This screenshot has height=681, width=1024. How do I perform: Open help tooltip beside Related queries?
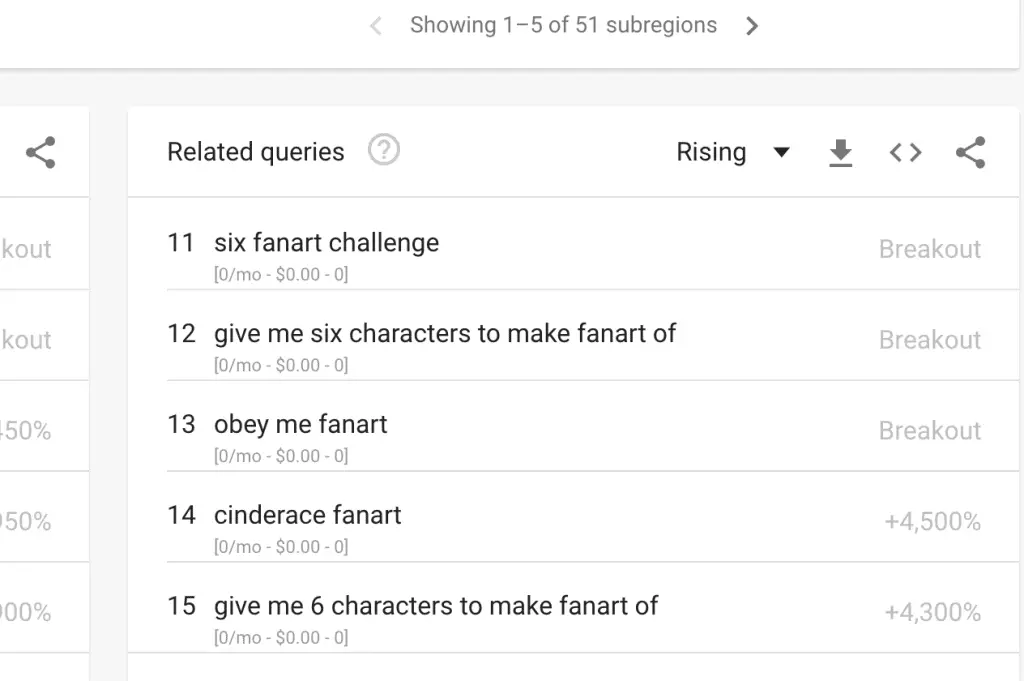[x=383, y=150]
